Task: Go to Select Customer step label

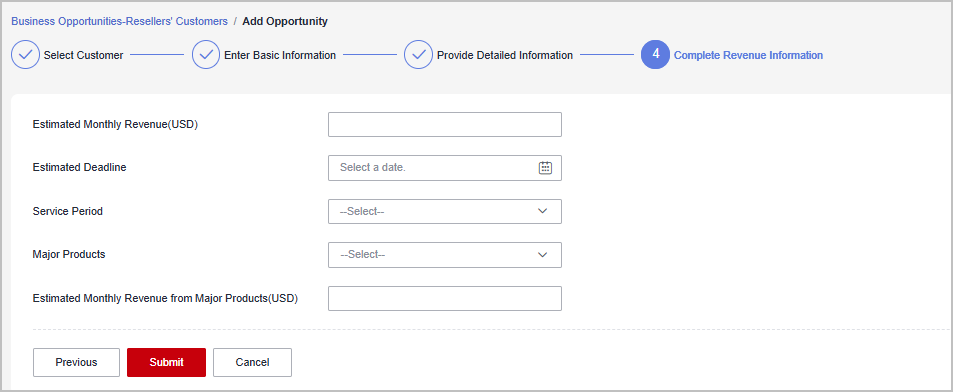Action: (x=83, y=55)
